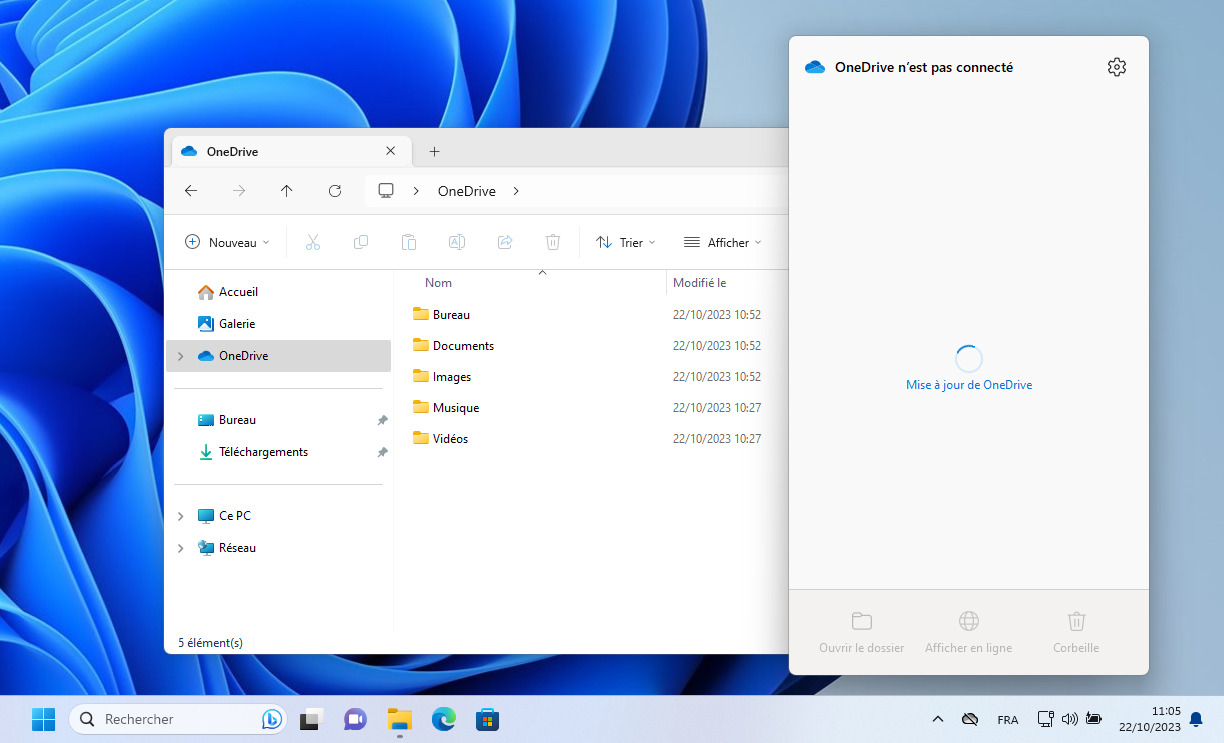Screen dimensions: 1224x743
Task: Click Afficher en ligne button
Action: 968,633
